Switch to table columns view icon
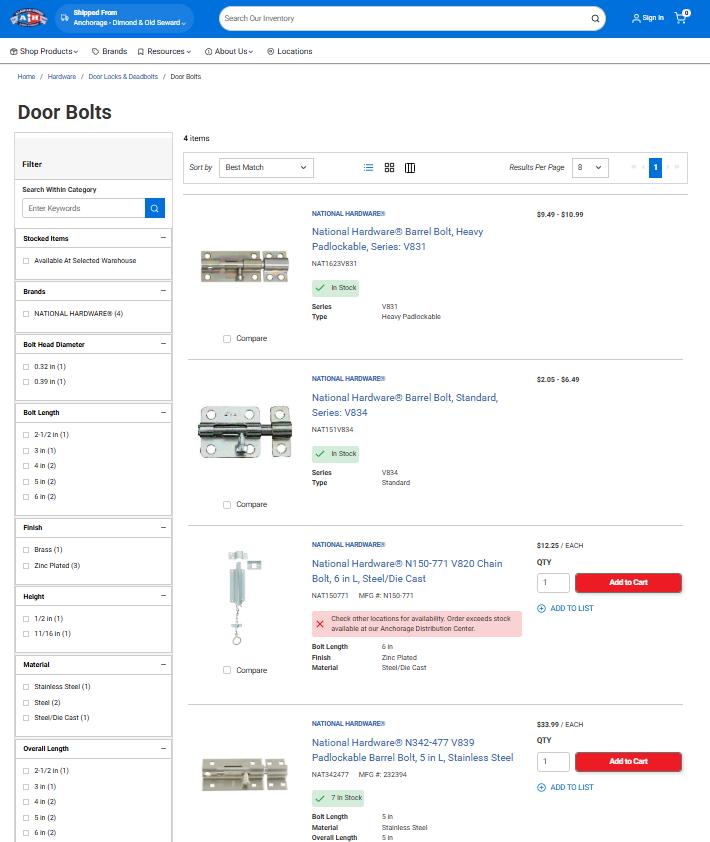This screenshot has height=842, width=710. coord(410,168)
